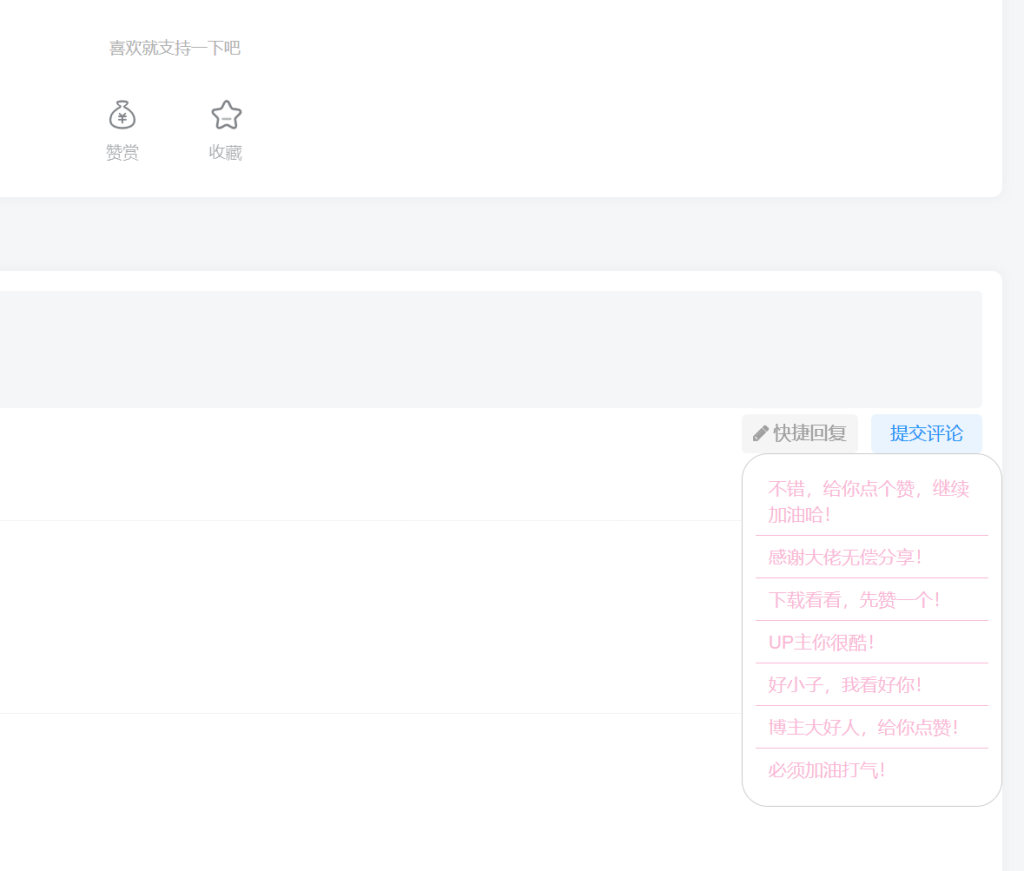Click the pencil icon beside 快捷回复
The image size is (1024, 871).
761,433
